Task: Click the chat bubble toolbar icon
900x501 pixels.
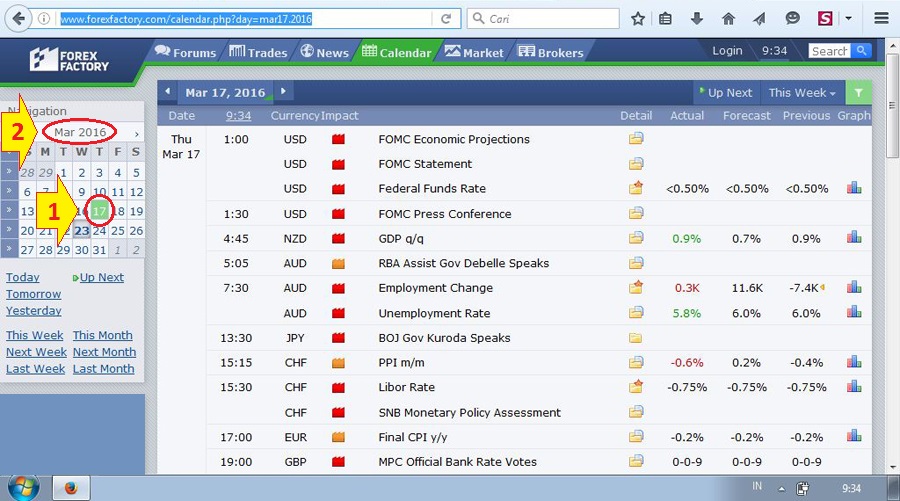Action: pos(792,19)
